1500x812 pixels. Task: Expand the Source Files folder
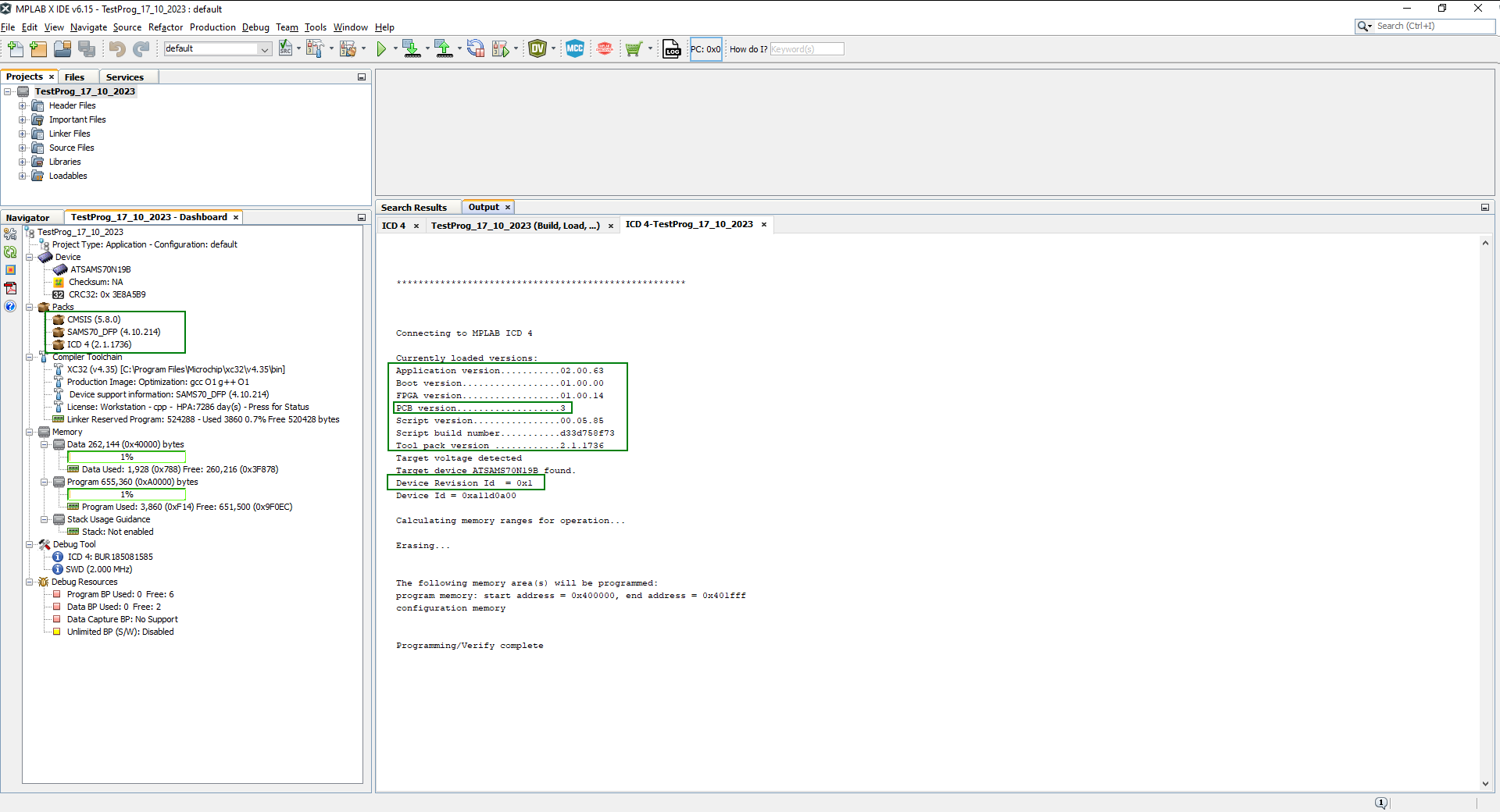click(x=23, y=148)
